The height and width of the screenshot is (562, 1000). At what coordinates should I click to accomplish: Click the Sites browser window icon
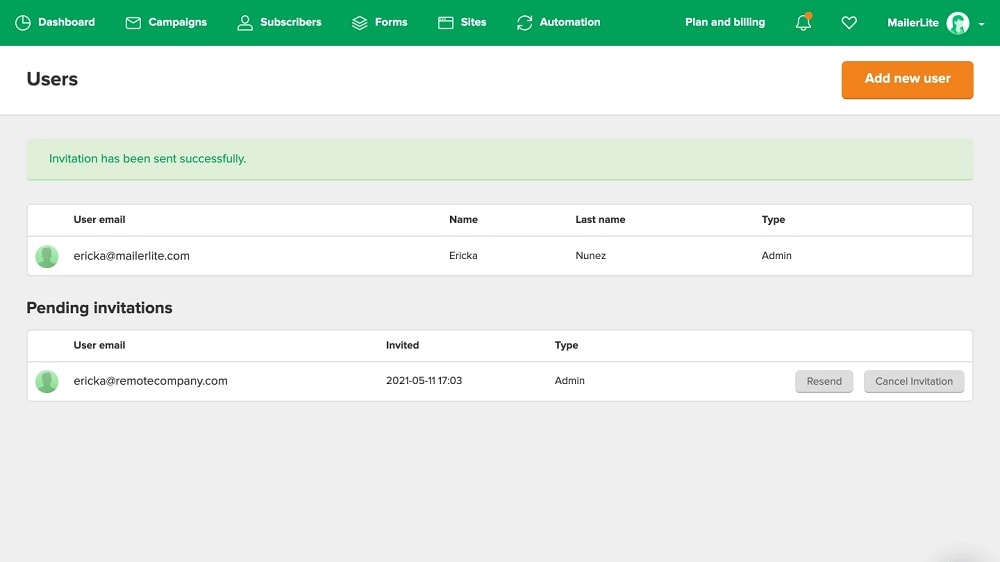[x=446, y=23]
